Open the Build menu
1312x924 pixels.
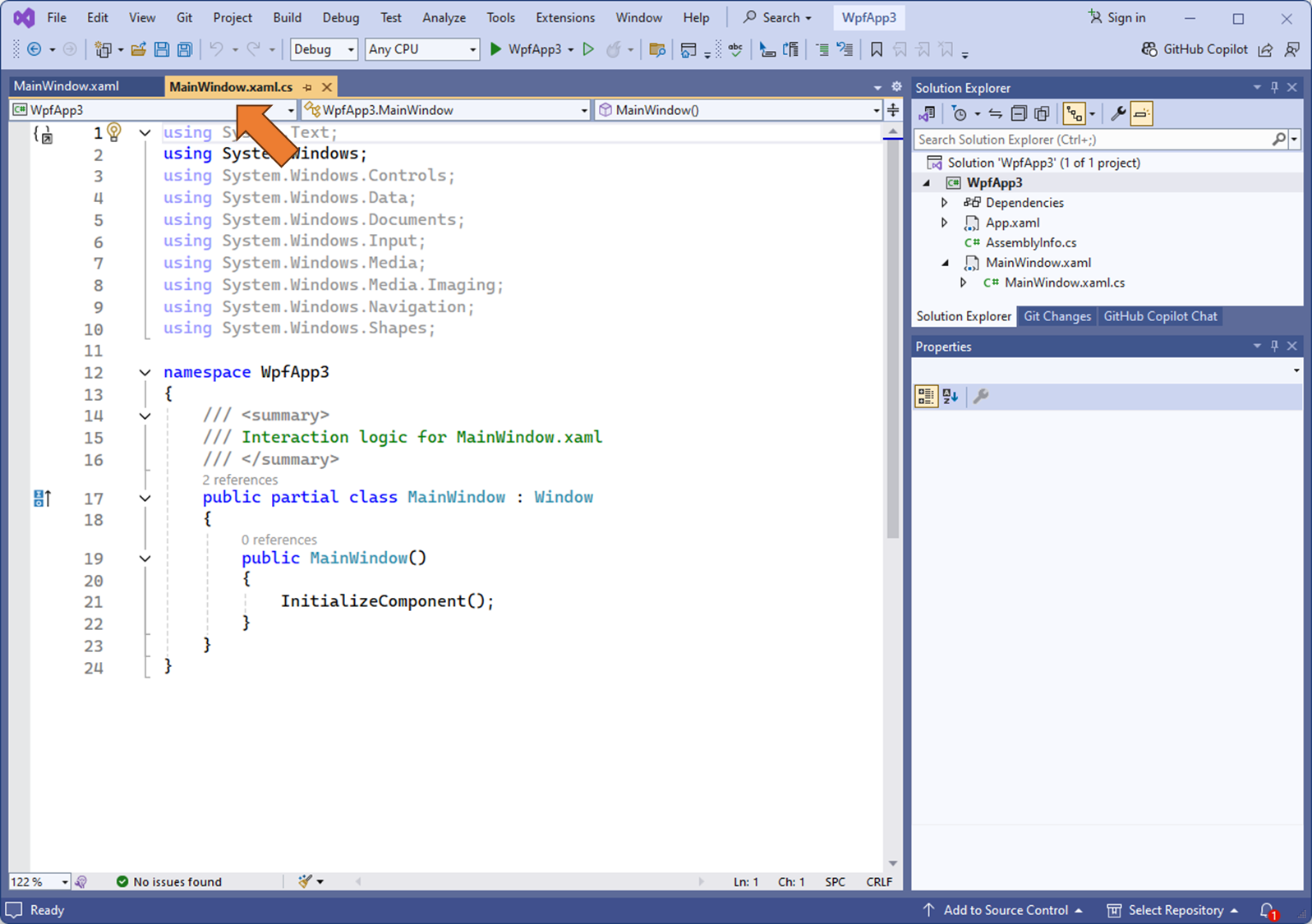click(288, 17)
